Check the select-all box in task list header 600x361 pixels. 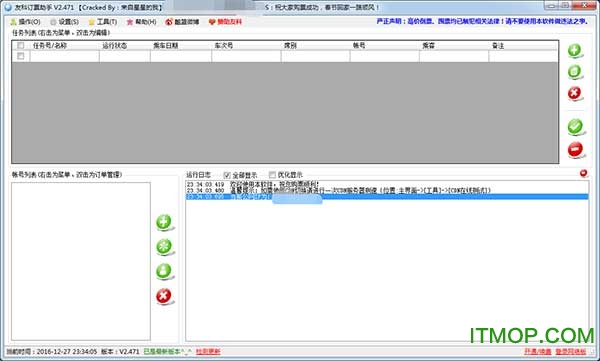pos(21,46)
